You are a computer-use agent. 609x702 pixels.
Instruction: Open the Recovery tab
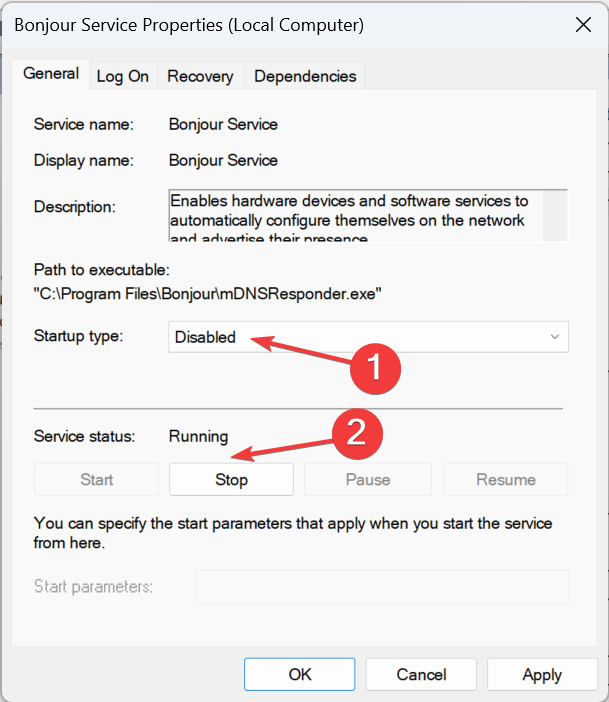pyautogui.click(x=200, y=76)
